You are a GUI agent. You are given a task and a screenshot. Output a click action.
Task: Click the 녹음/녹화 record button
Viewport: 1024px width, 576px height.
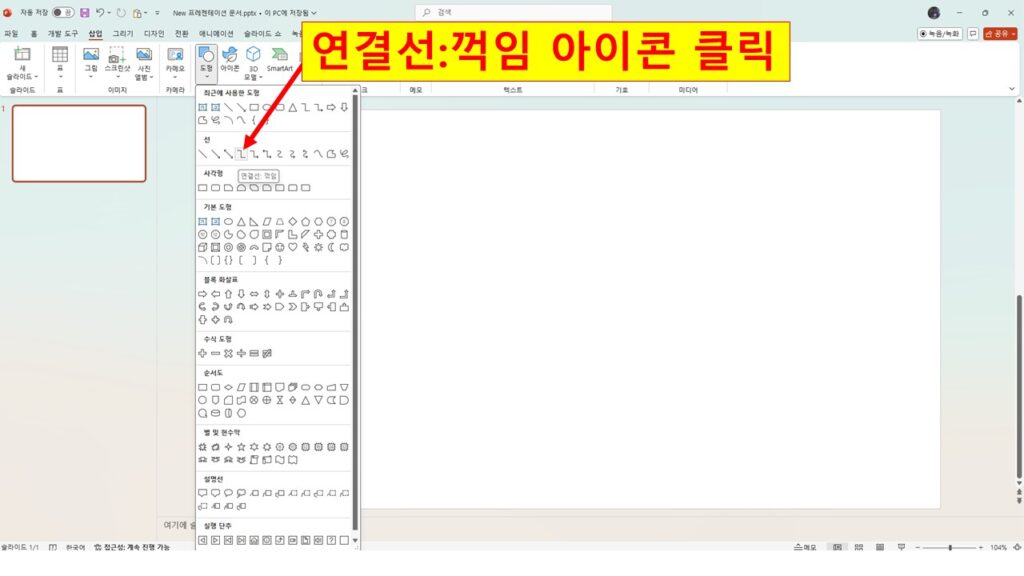coord(940,33)
